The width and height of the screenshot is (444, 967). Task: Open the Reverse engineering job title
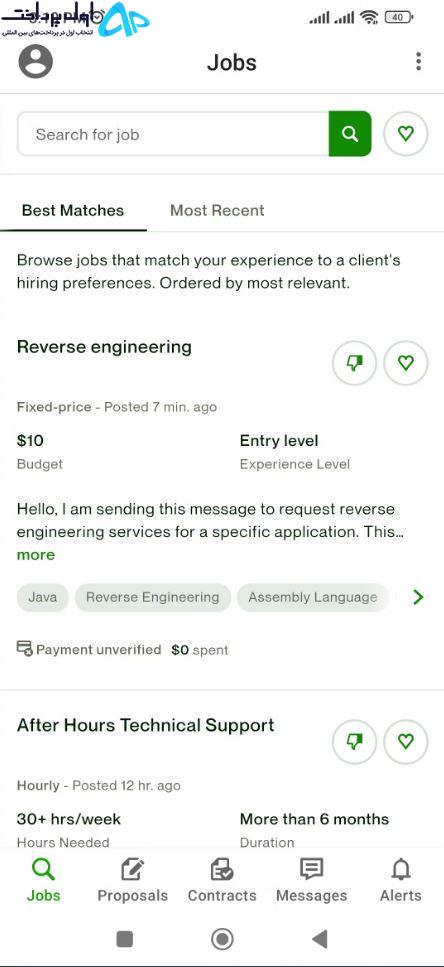tap(104, 347)
